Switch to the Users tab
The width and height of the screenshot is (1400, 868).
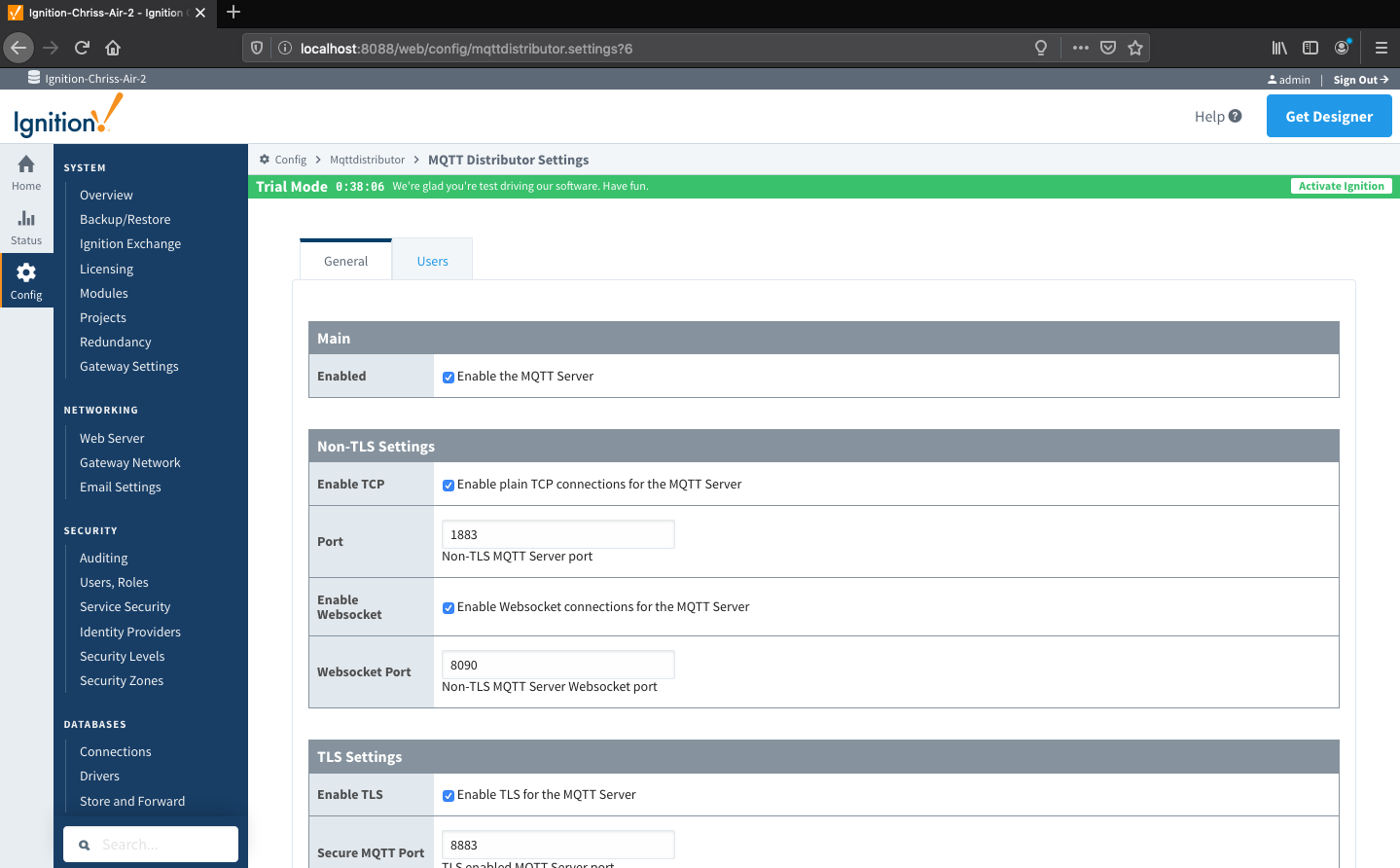click(x=433, y=261)
